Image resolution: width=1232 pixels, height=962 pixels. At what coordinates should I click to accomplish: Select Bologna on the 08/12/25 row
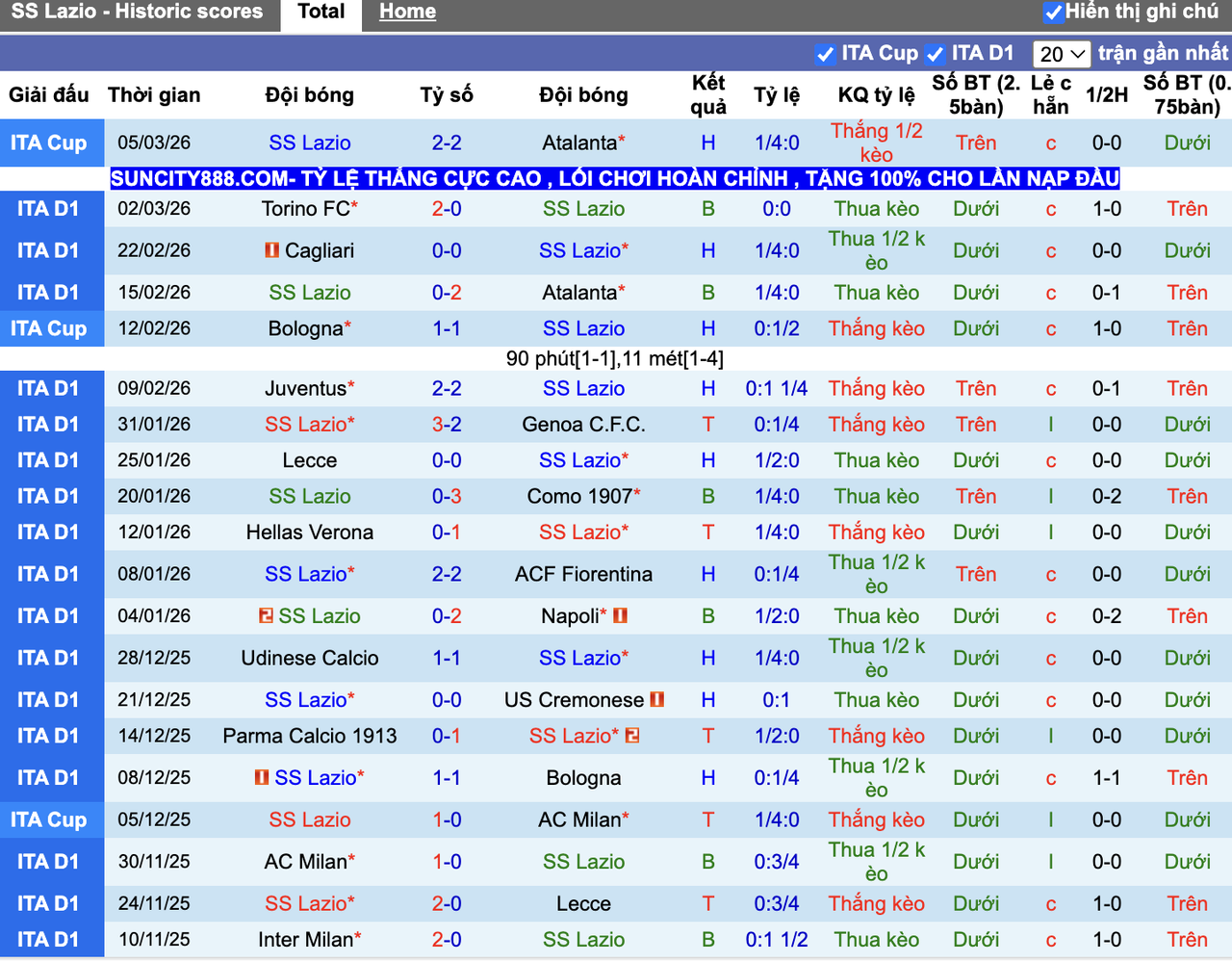coord(583,777)
